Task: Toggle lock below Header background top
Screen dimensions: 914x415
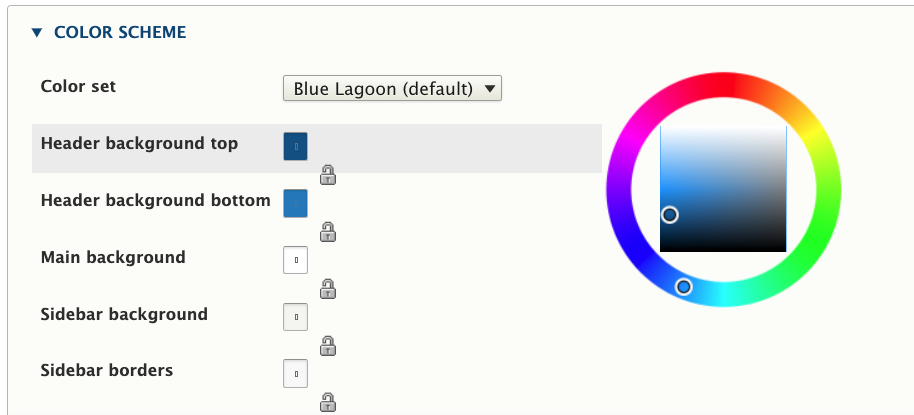Action: [x=328, y=175]
